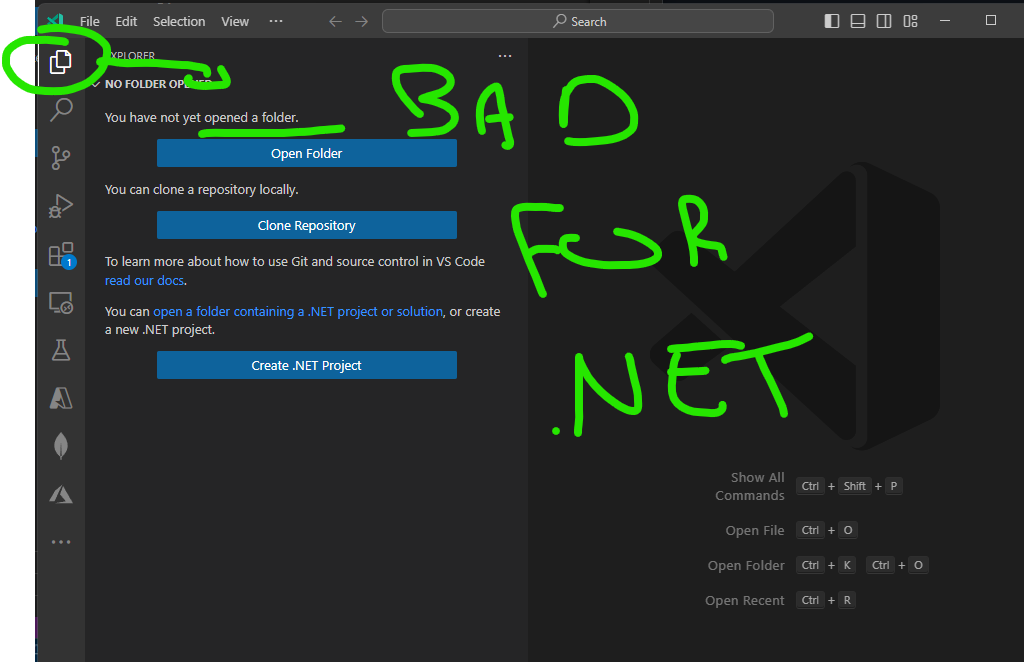Open the Edit menu
Screen dimensions: 1024x662
(x=126, y=22)
